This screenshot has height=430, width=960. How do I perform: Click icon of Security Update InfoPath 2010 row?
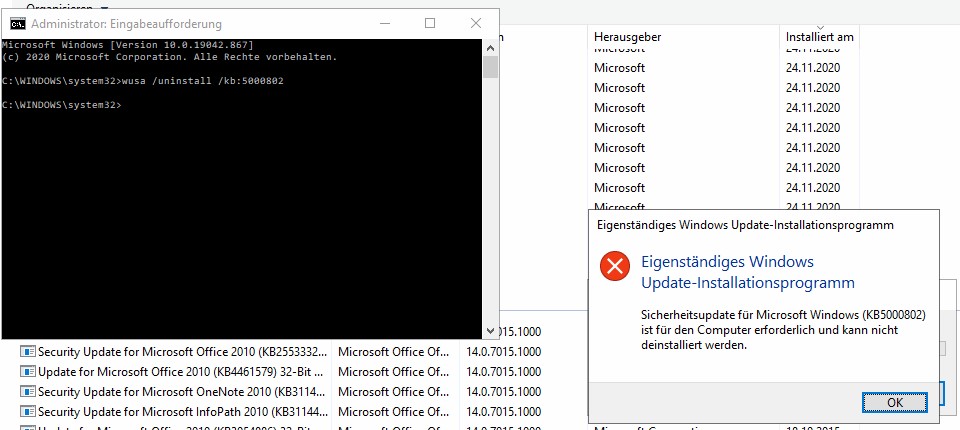(28, 412)
